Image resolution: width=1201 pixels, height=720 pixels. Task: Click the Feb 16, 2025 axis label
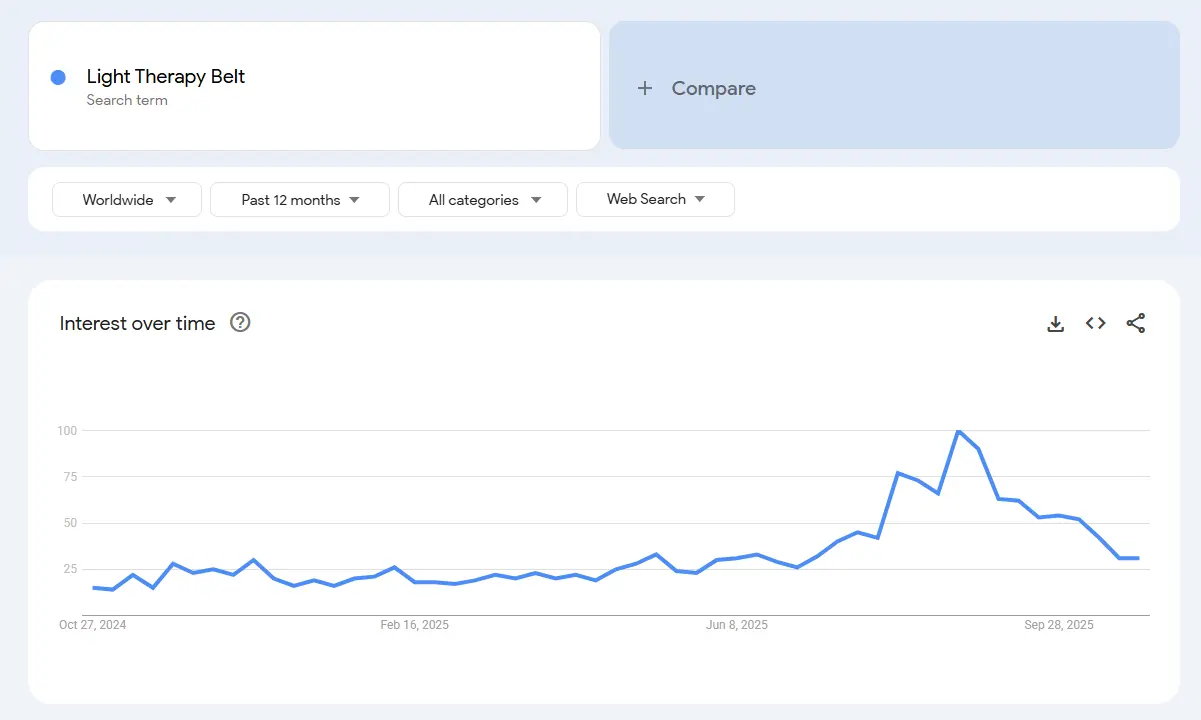(415, 625)
